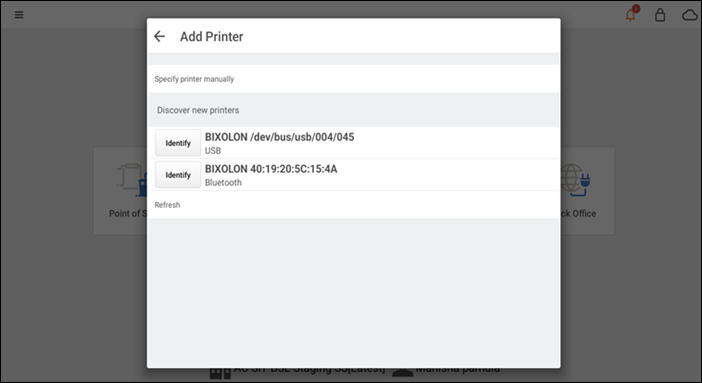Tap the lock icon in top bar
The height and width of the screenshot is (383, 702).
click(x=660, y=15)
